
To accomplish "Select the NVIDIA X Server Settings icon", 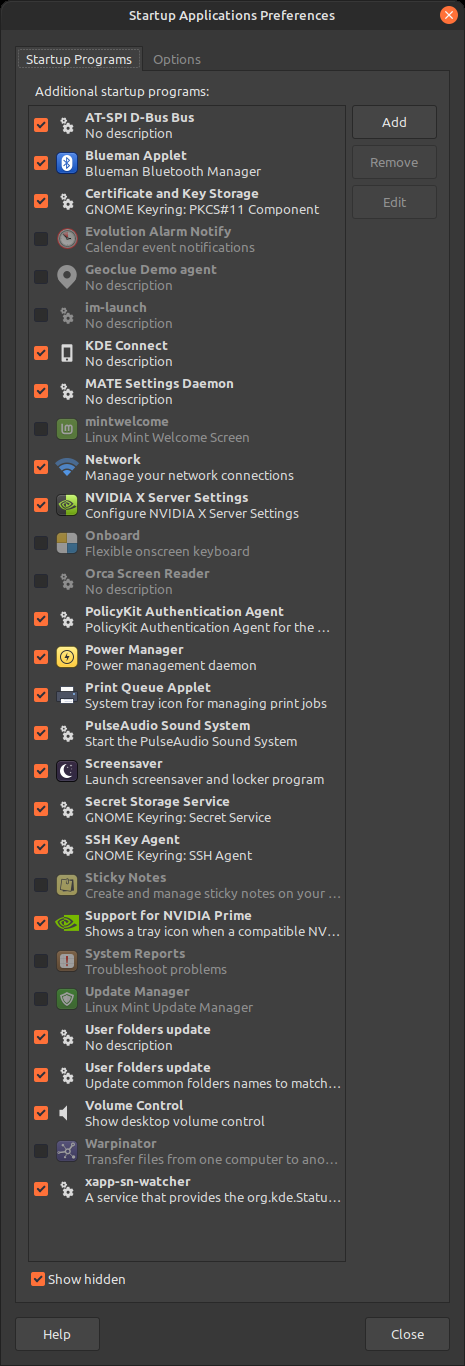I will (67, 505).
